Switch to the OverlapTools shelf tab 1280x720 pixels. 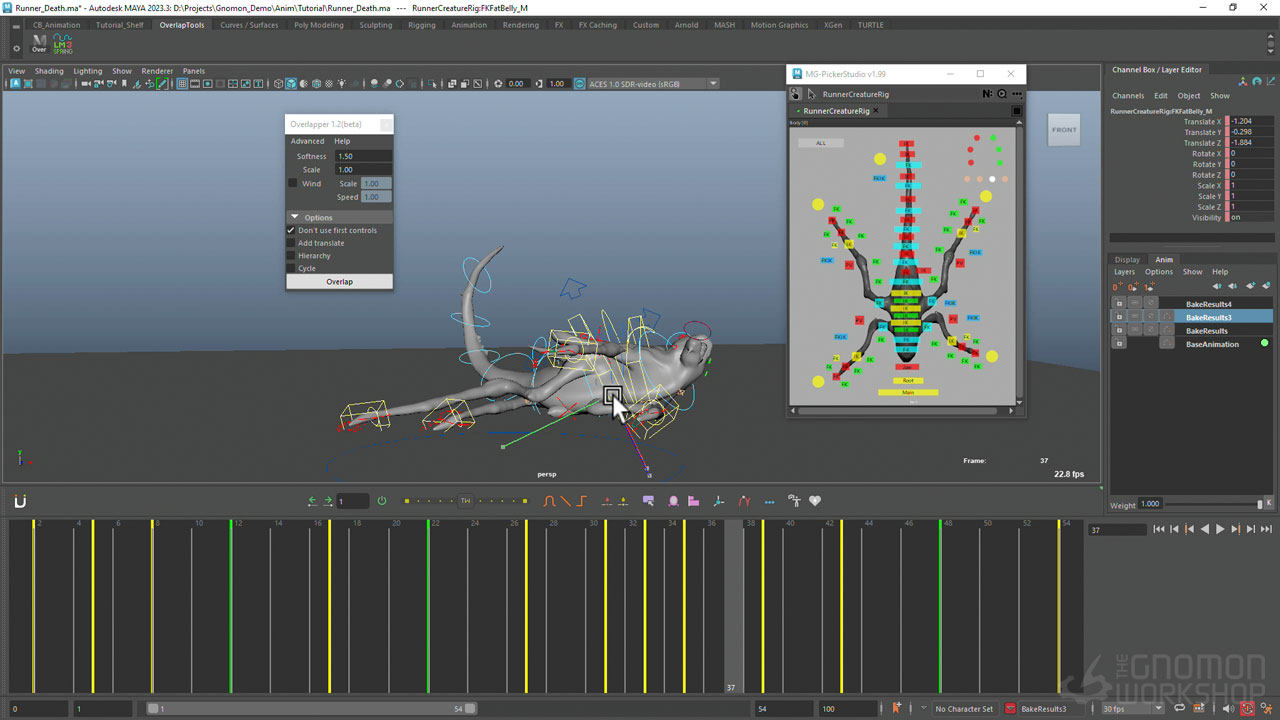[x=181, y=25]
